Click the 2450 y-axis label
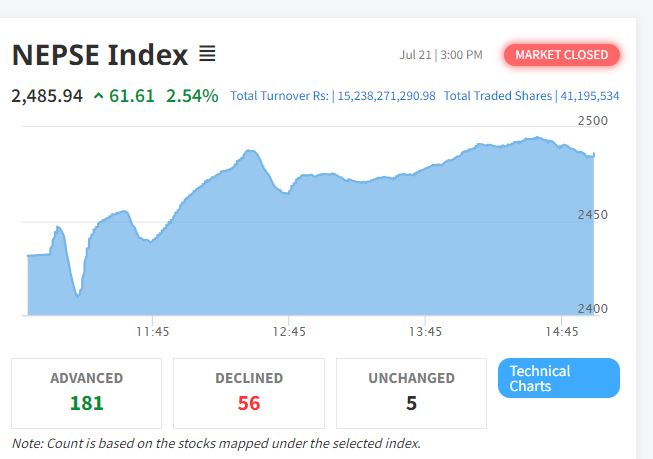 pos(592,215)
